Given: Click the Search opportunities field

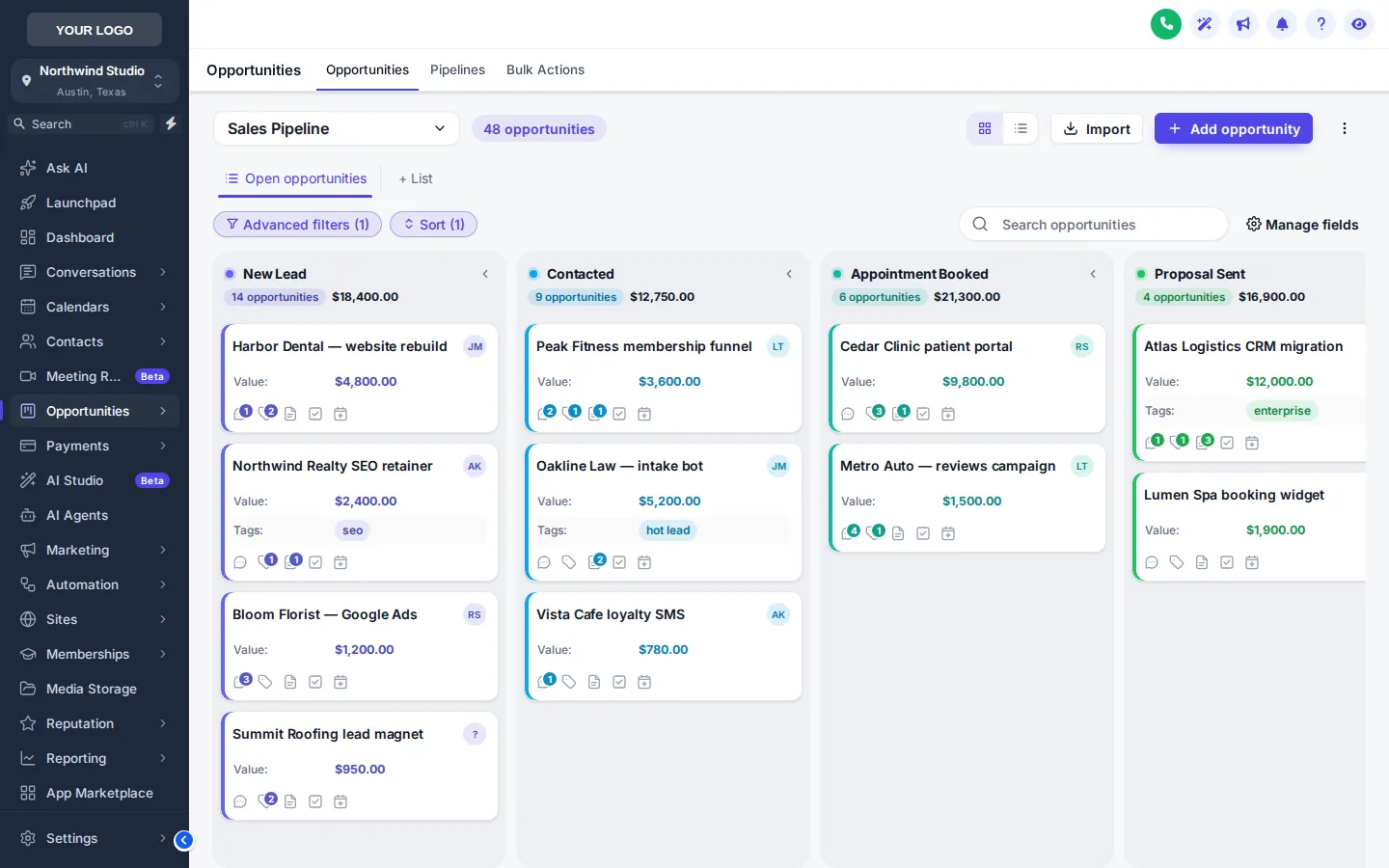Looking at the screenshot, I should [x=1094, y=224].
